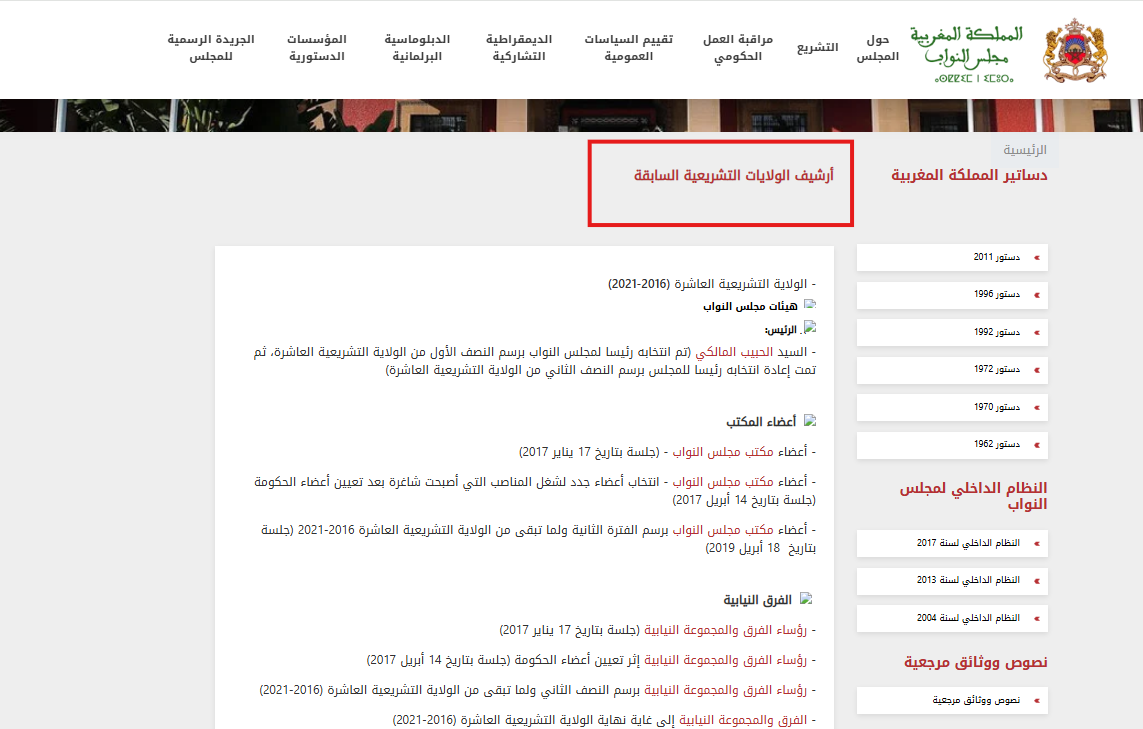Click the أعضاء المكتب subheading

coord(761,422)
